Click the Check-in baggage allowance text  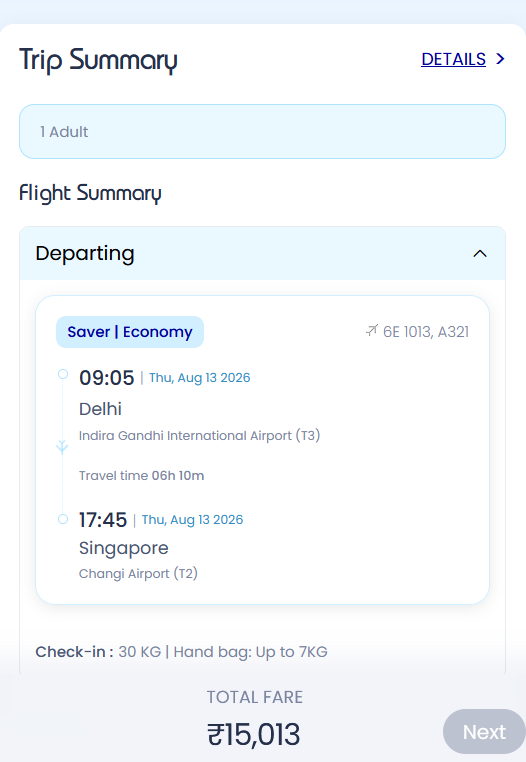coord(181,652)
